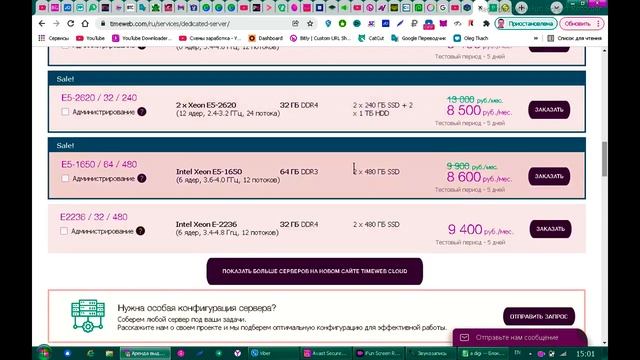Tick Администрирование checkbox for E5-2620
The image size is (640, 360).
coord(65,111)
